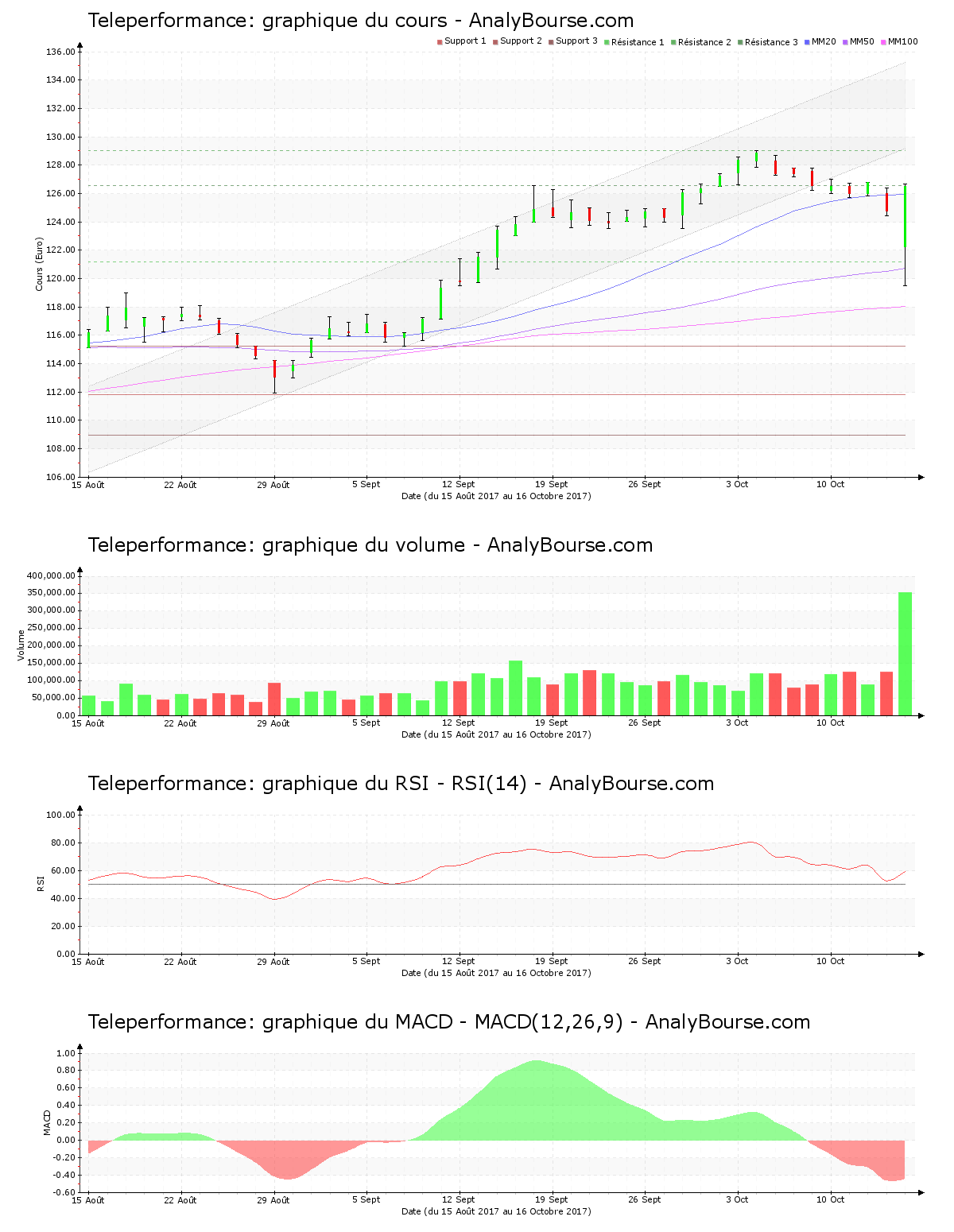Click '22 Août' on MACD chart date axis
Image resolution: width=954 pixels, height=1232 pixels.
[x=180, y=1199]
